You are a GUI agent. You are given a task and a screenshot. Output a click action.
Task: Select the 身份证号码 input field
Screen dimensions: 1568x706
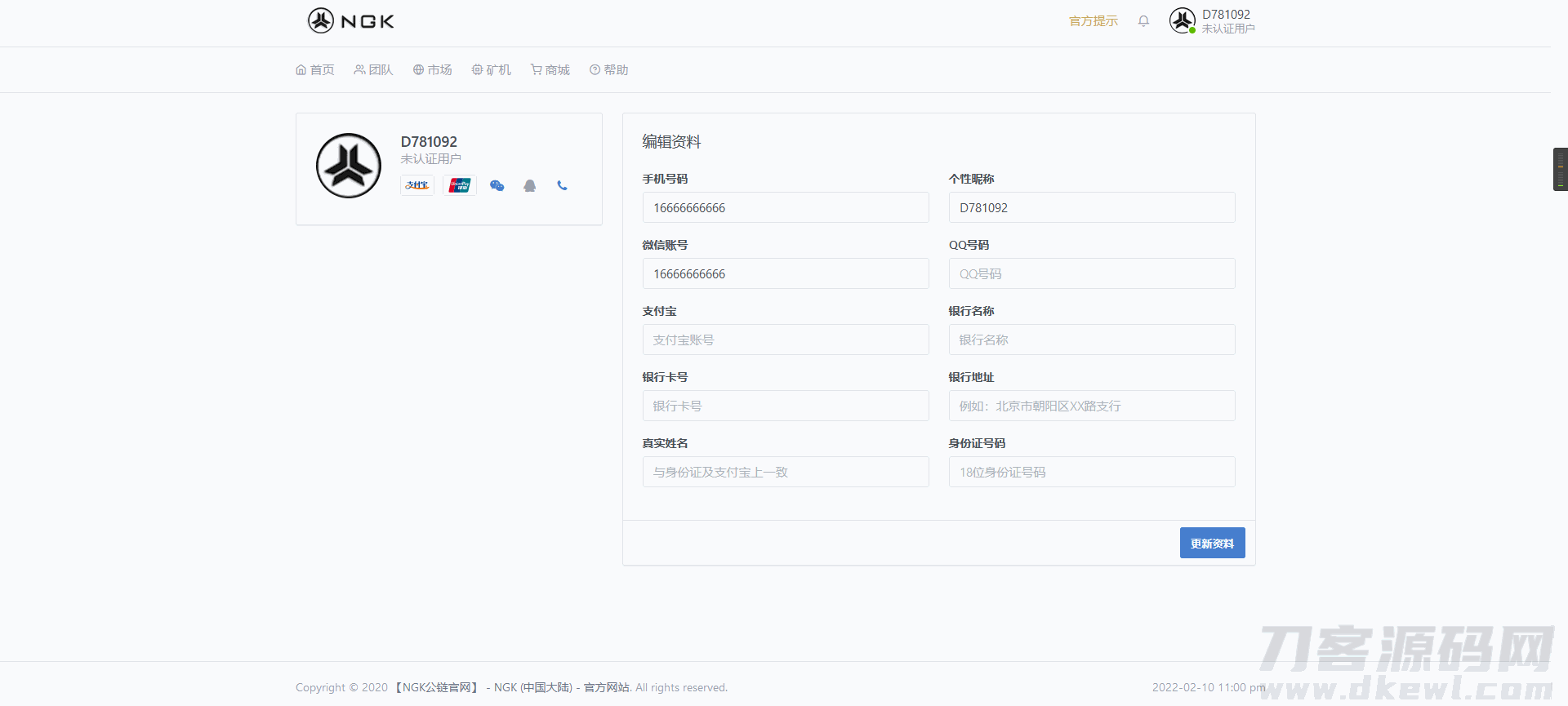(1091, 472)
